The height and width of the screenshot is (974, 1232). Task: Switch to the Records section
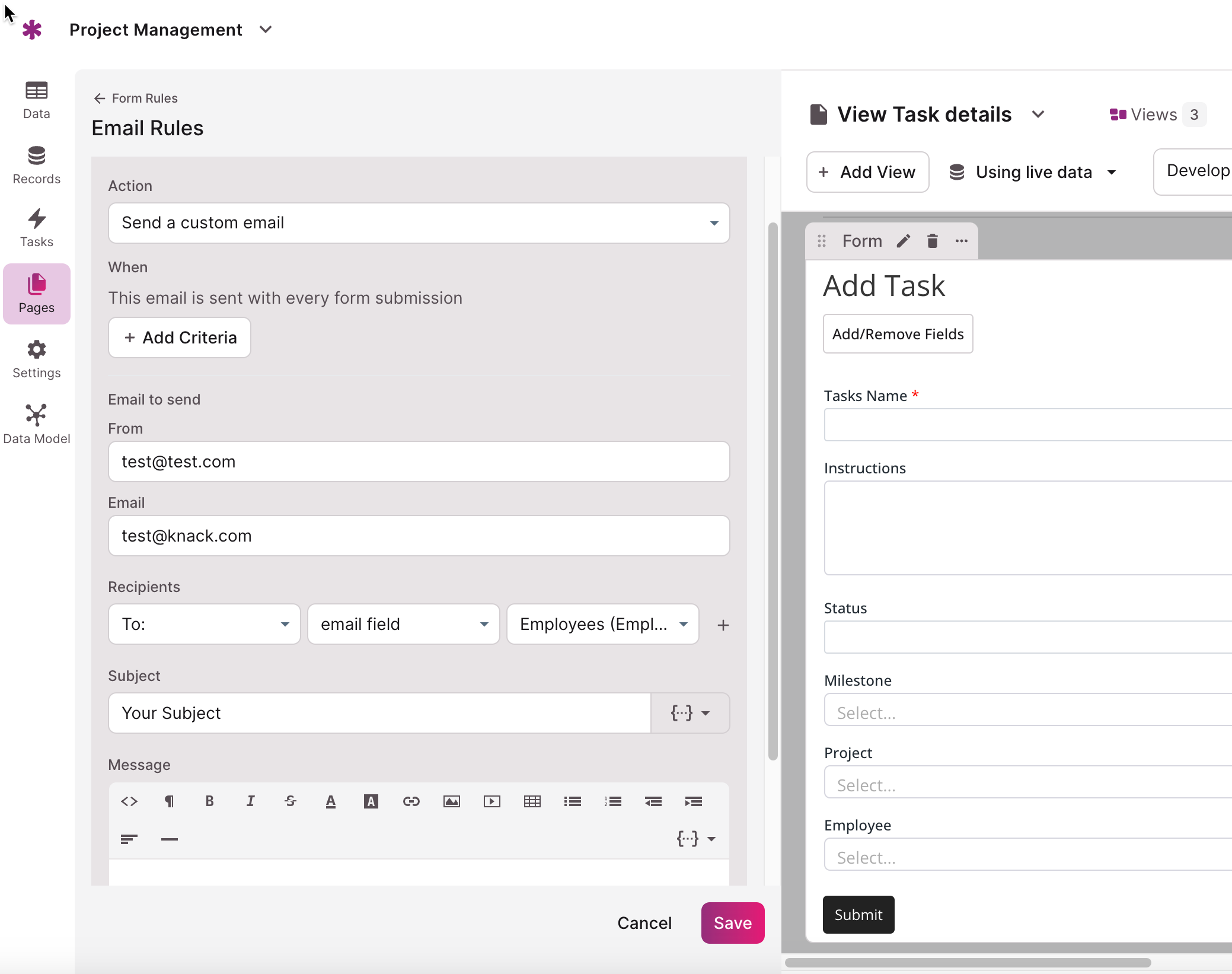[37, 165]
